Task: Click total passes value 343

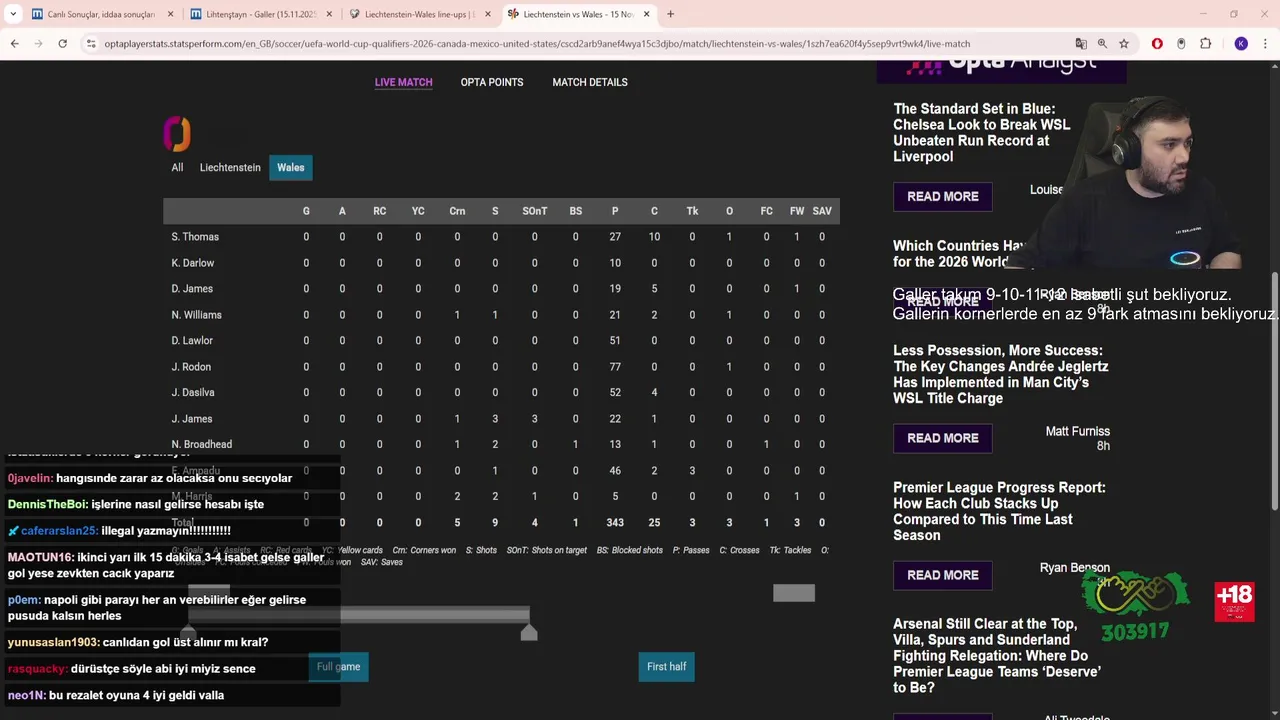Action: [x=615, y=523]
